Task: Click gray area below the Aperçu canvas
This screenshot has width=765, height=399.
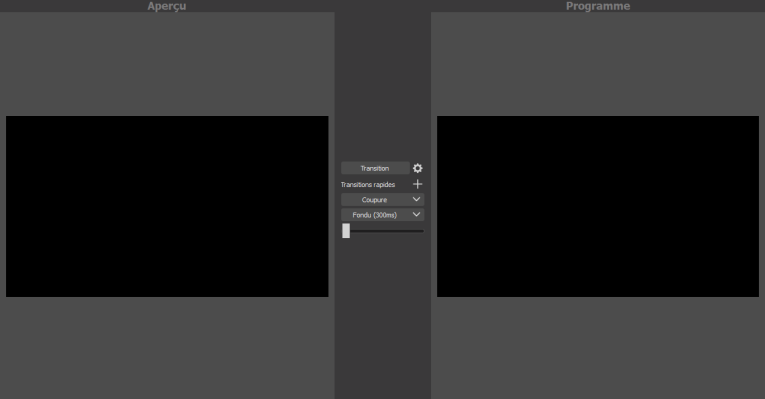Action: (x=167, y=348)
